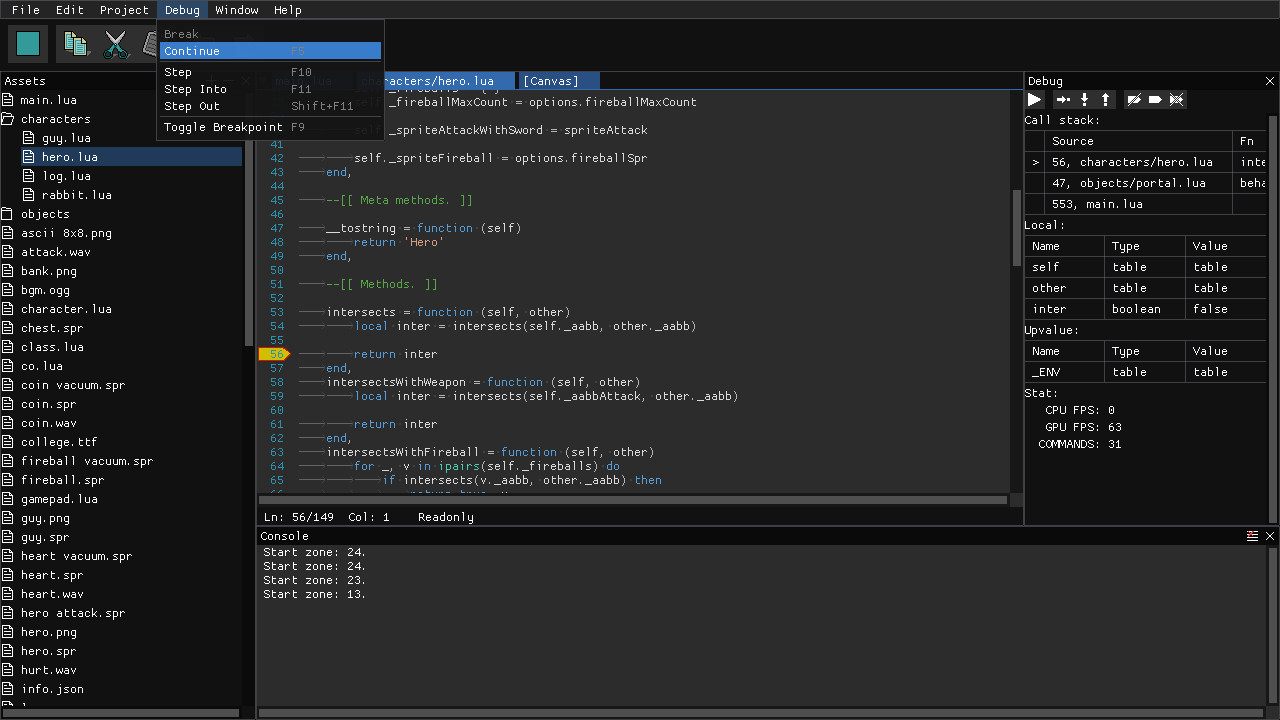Click the teal color swatch in the toolbar
1280x720 pixels.
(27, 43)
